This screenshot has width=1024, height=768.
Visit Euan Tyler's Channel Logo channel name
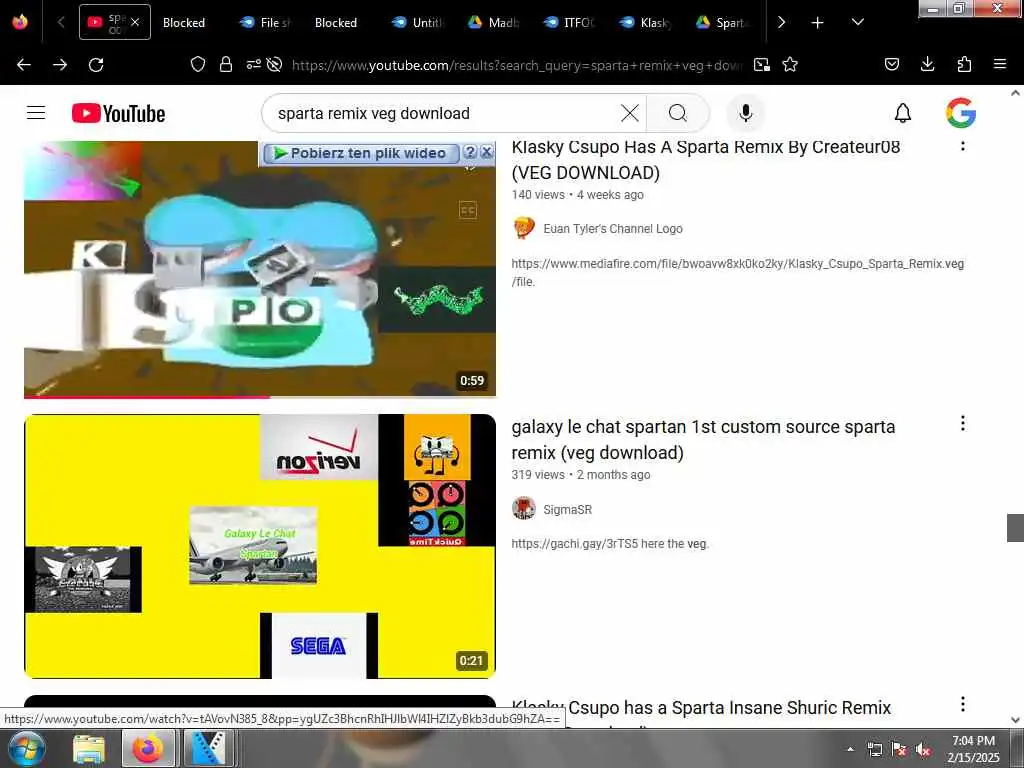pos(613,229)
